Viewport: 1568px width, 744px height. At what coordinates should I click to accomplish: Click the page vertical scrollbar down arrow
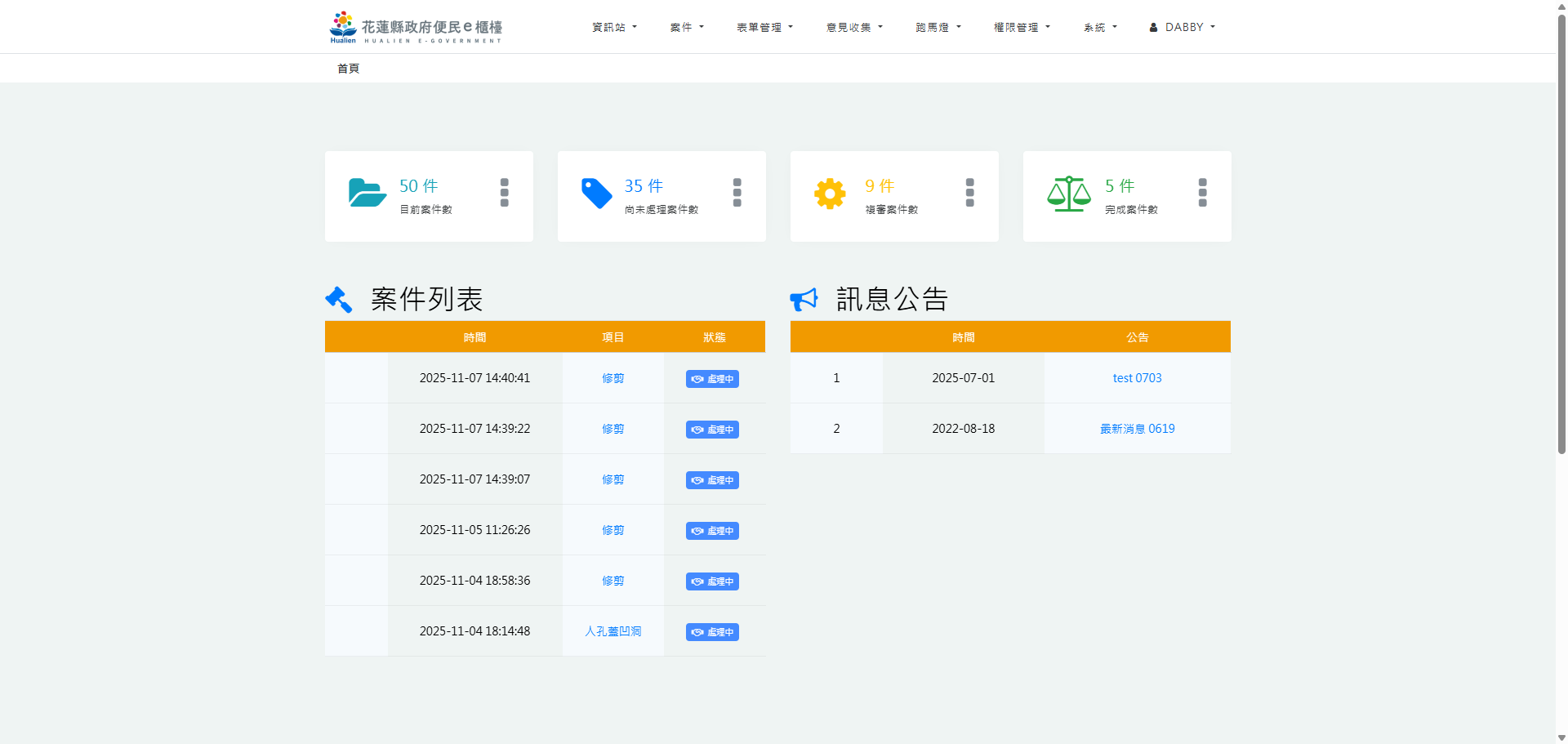tap(1561, 737)
